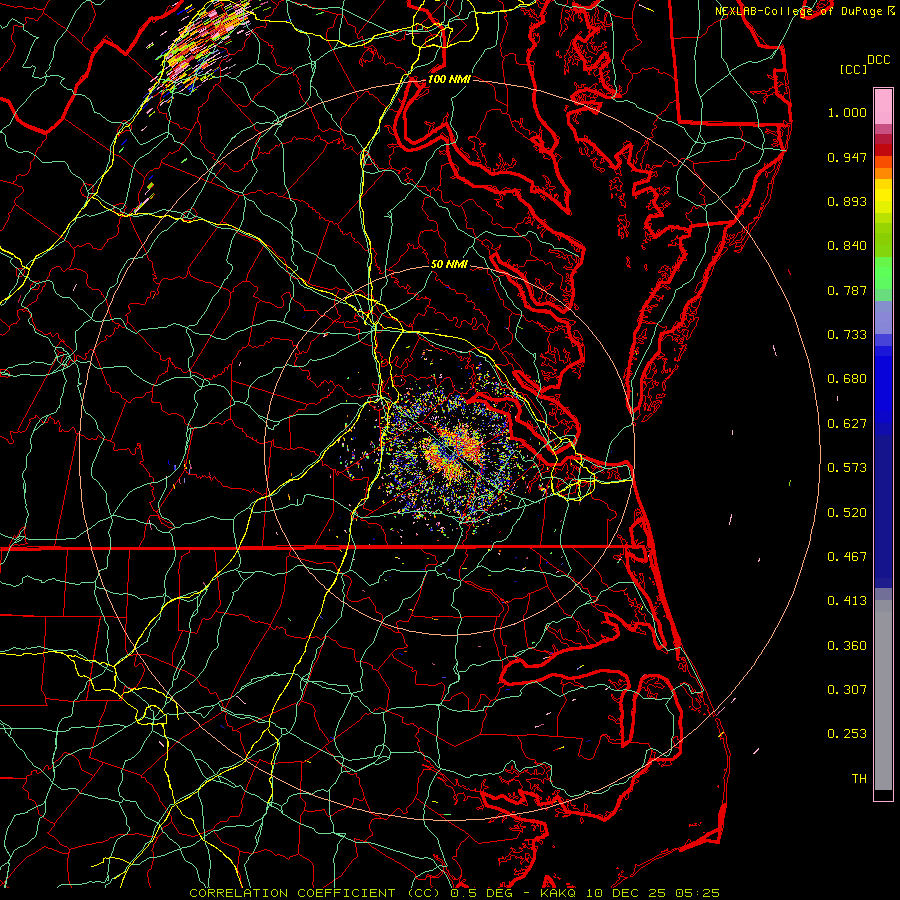Image resolution: width=900 pixels, height=900 pixels.
Task: Select the 0.893 color scale value
Action: 847,201
